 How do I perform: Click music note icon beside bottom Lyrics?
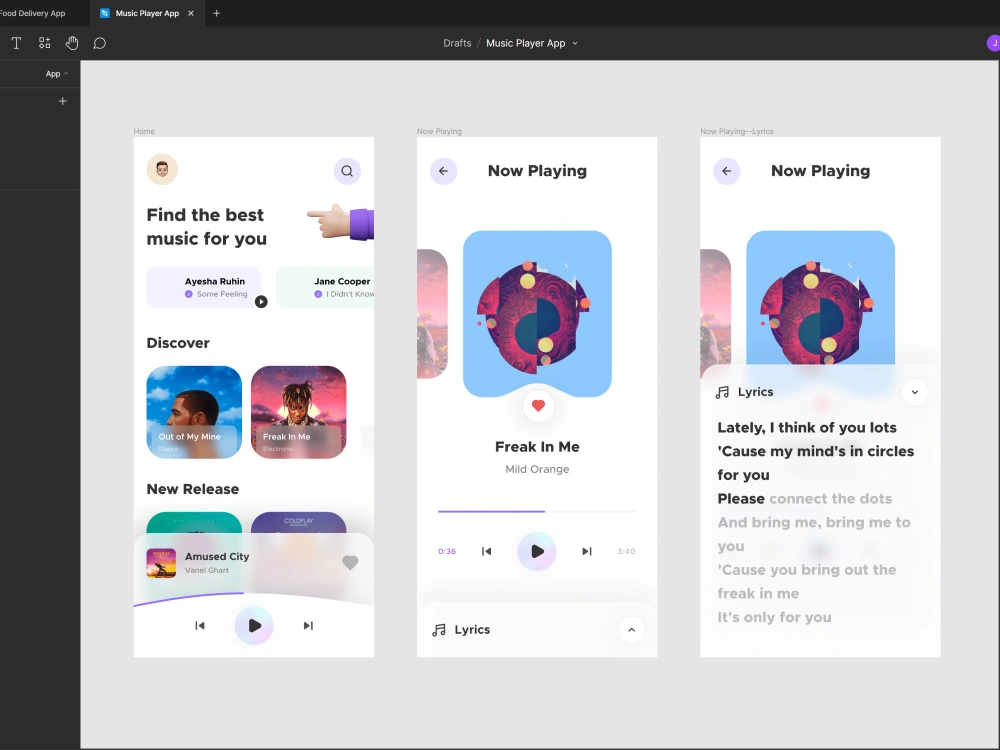point(439,630)
